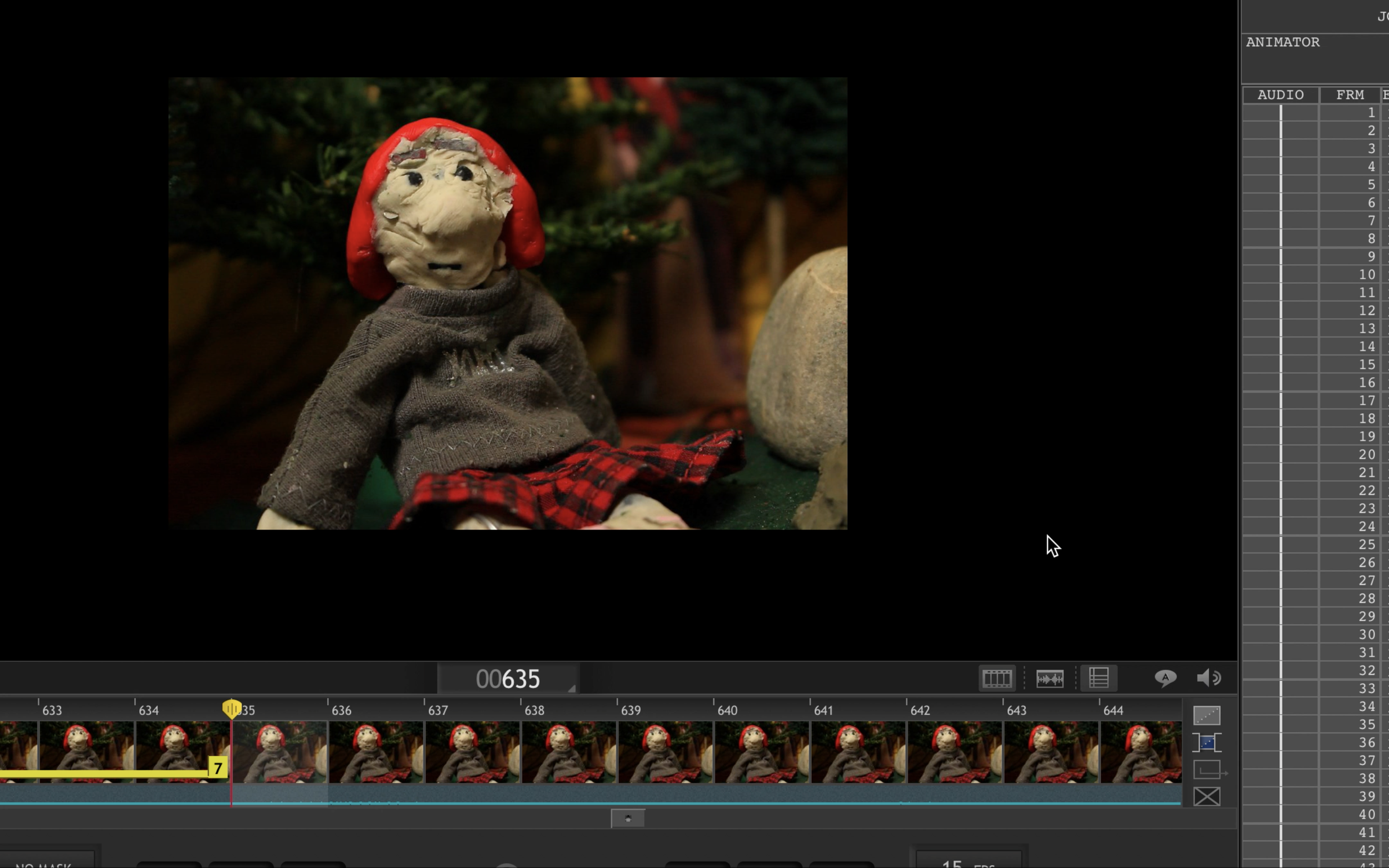Click the timeline ruler label 640
The width and height of the screenshot is (1389, 868).
pos(727,710)
